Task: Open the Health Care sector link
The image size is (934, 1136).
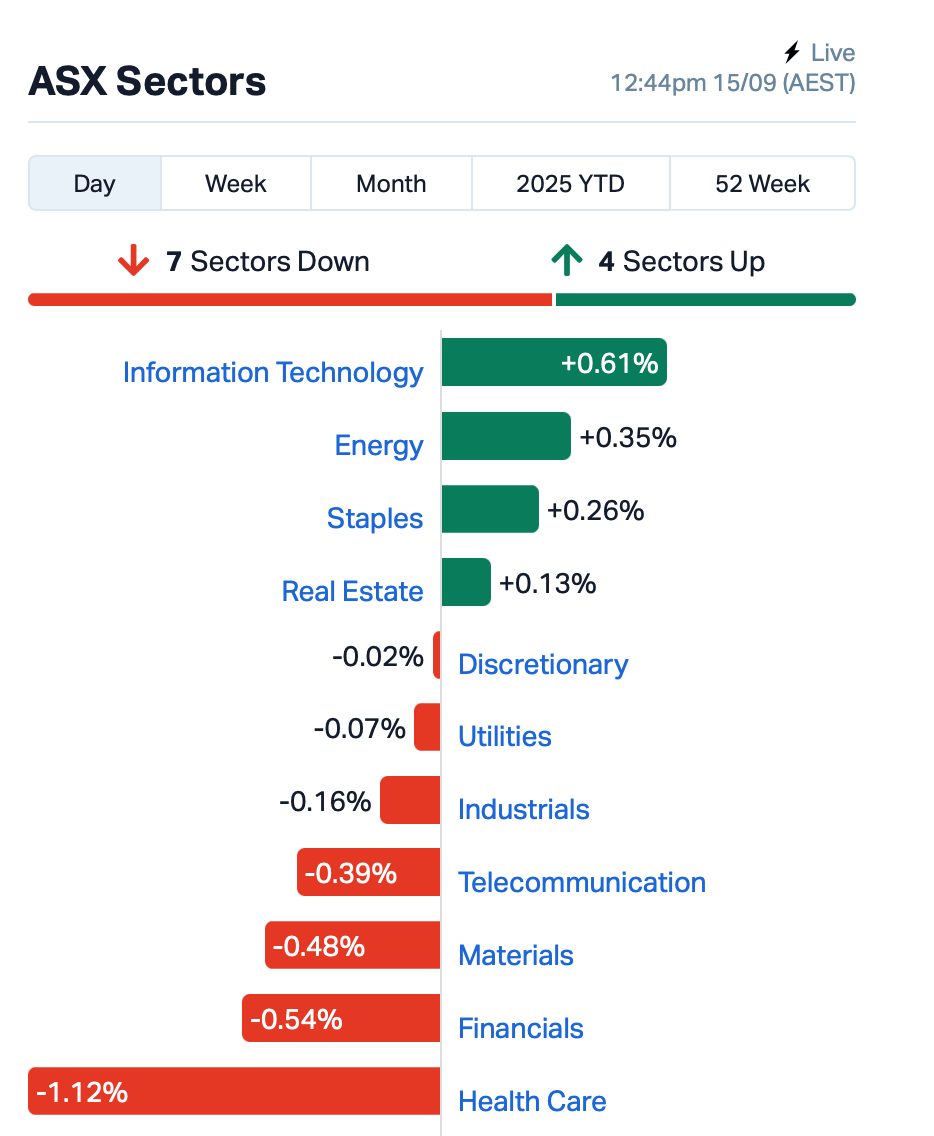Action: (532, 1102)
